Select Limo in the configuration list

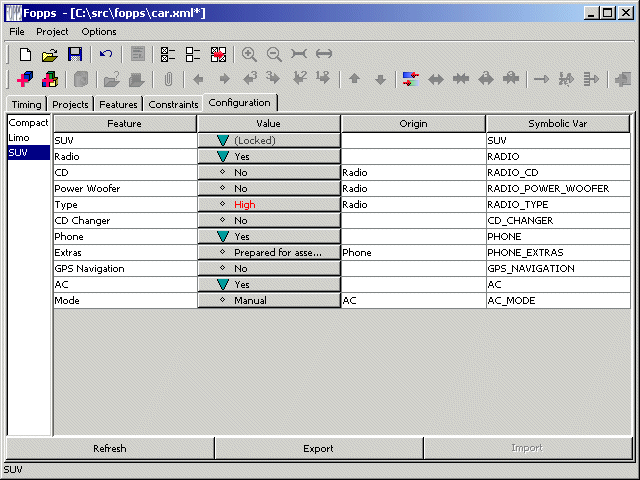click(x=28, y=138)
